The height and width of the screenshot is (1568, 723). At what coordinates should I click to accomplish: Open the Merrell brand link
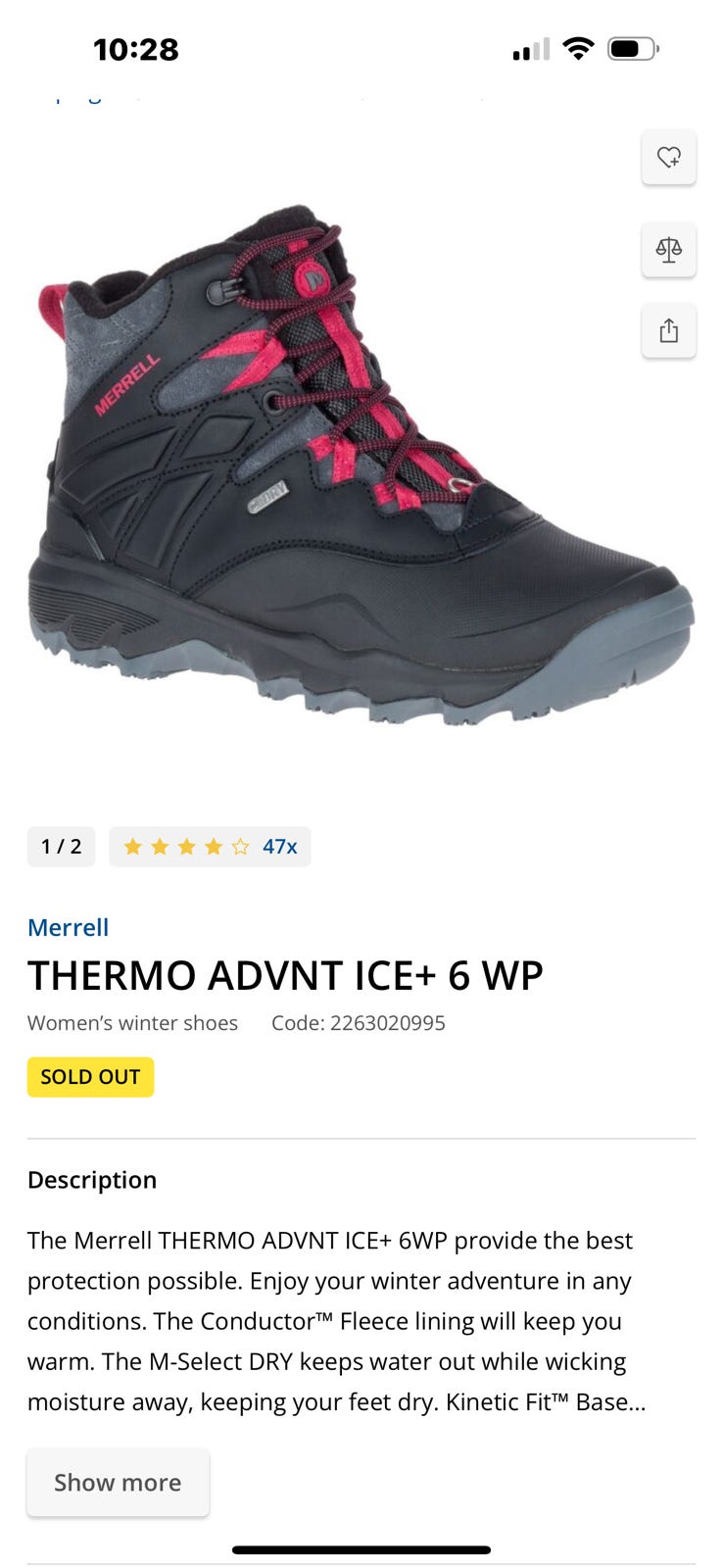tap(68, 927)
